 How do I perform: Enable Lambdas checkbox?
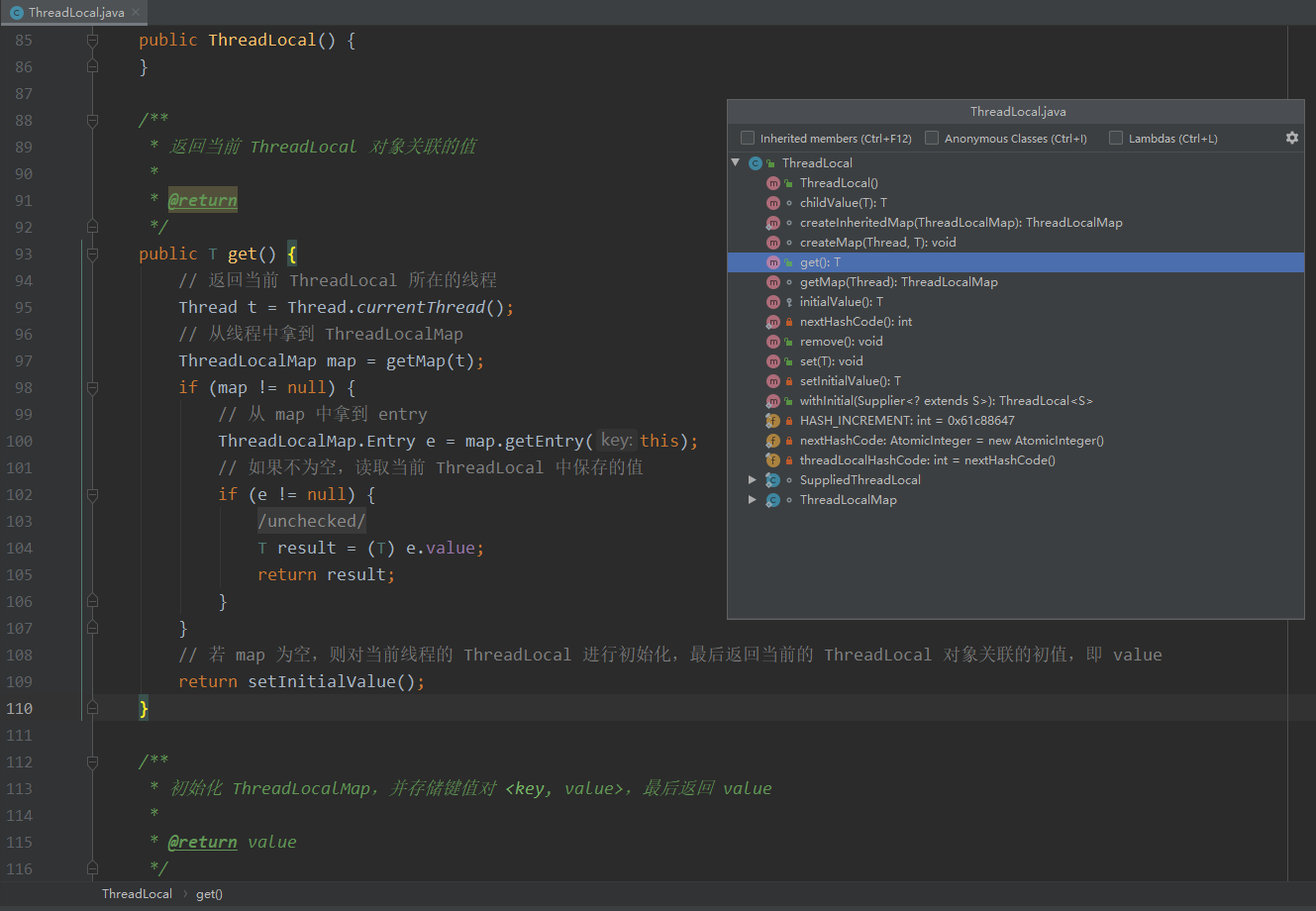(x=1116, y=138)
